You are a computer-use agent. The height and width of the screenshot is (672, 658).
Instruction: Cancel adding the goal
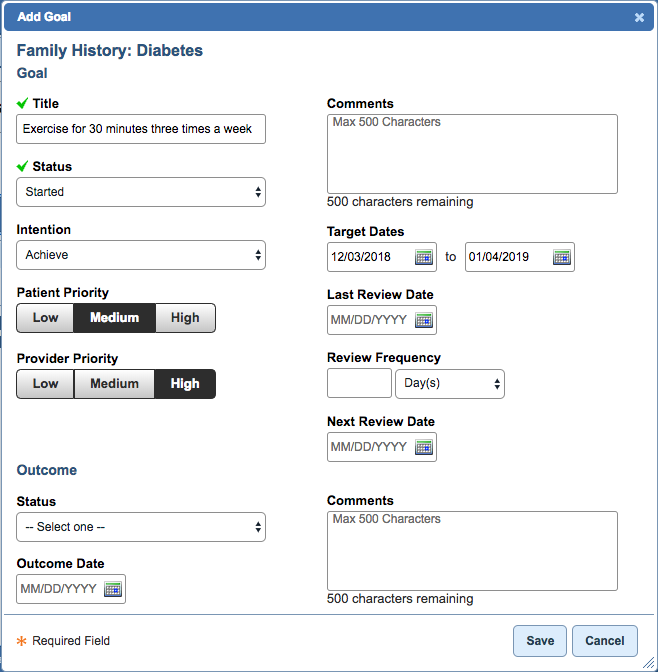[x=605, y=641]
